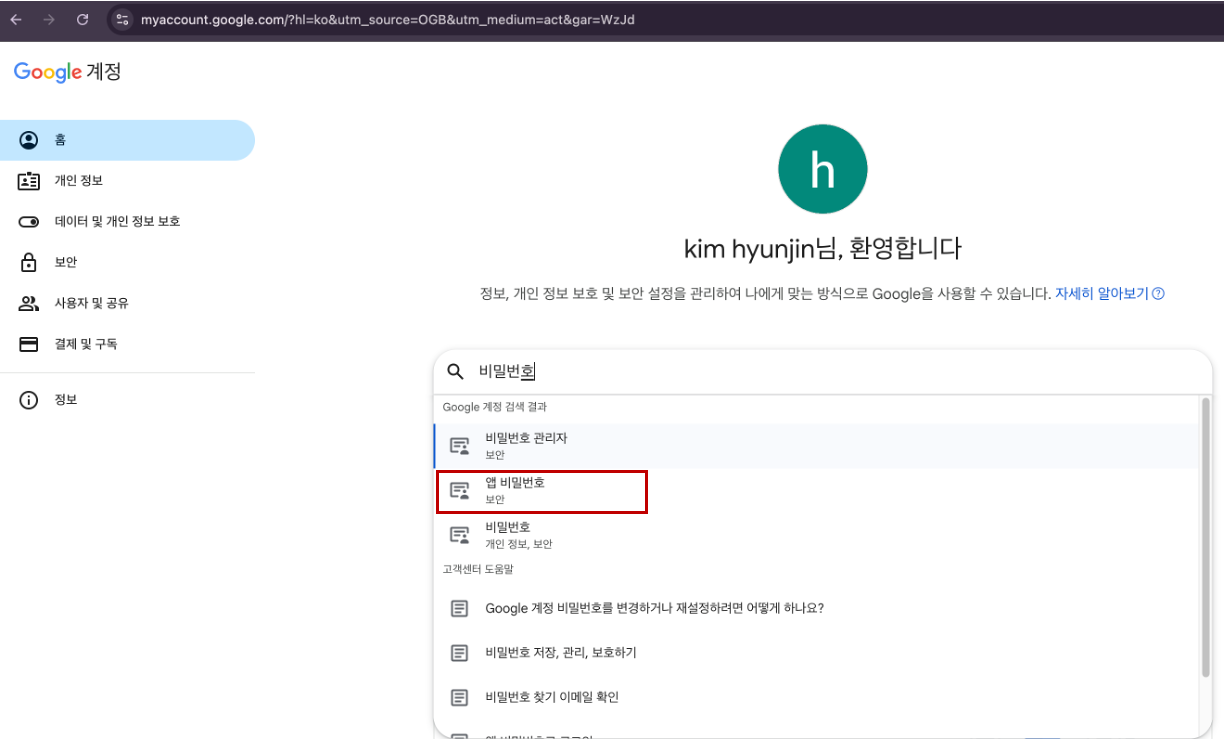Click document icon beside Google 계정 비밀번호 변경 article
The width and height of the screenshot is (1224, 740).
click(x=459, y=608)
